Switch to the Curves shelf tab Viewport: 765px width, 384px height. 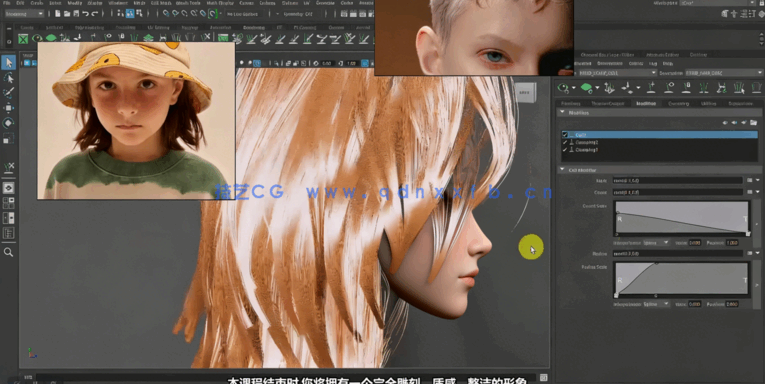click(27, 28)
